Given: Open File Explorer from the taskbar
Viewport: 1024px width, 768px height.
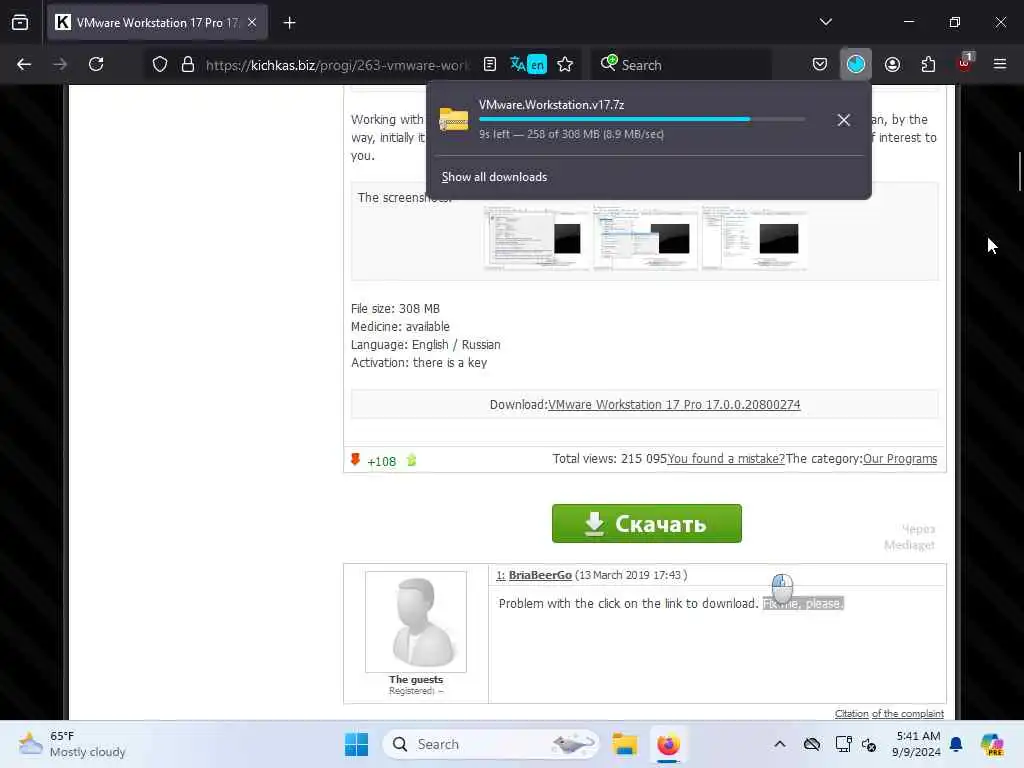Looking at the screenshot, I should 624,744.
